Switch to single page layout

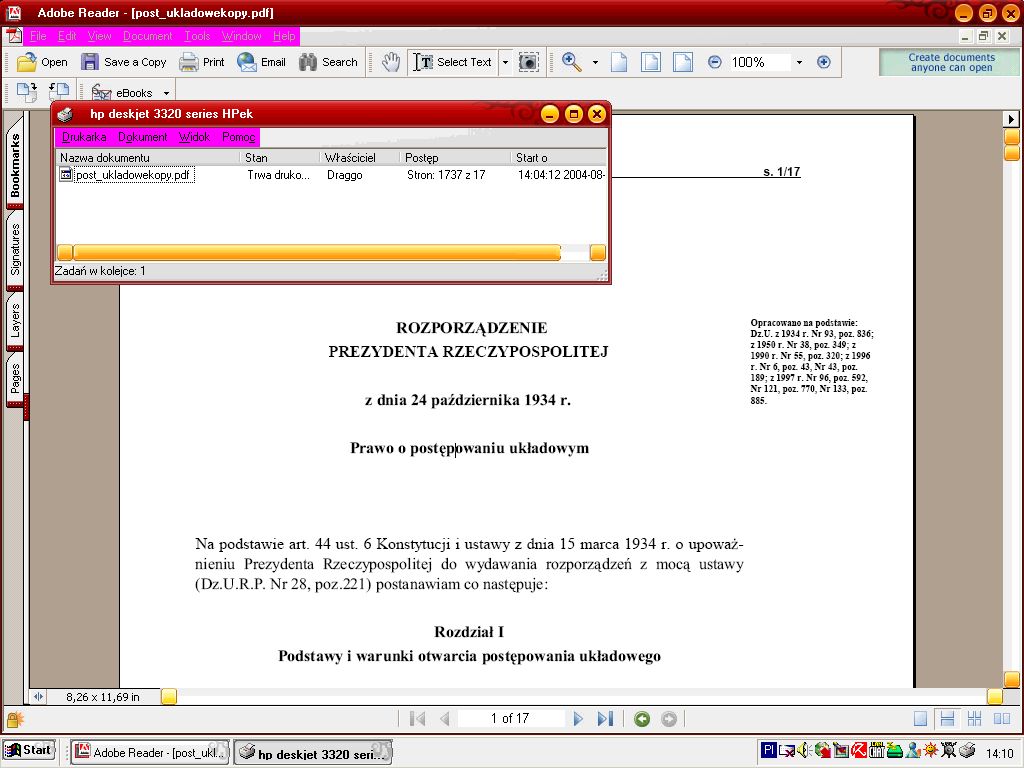pyautogui.click(x=920, y=719)
